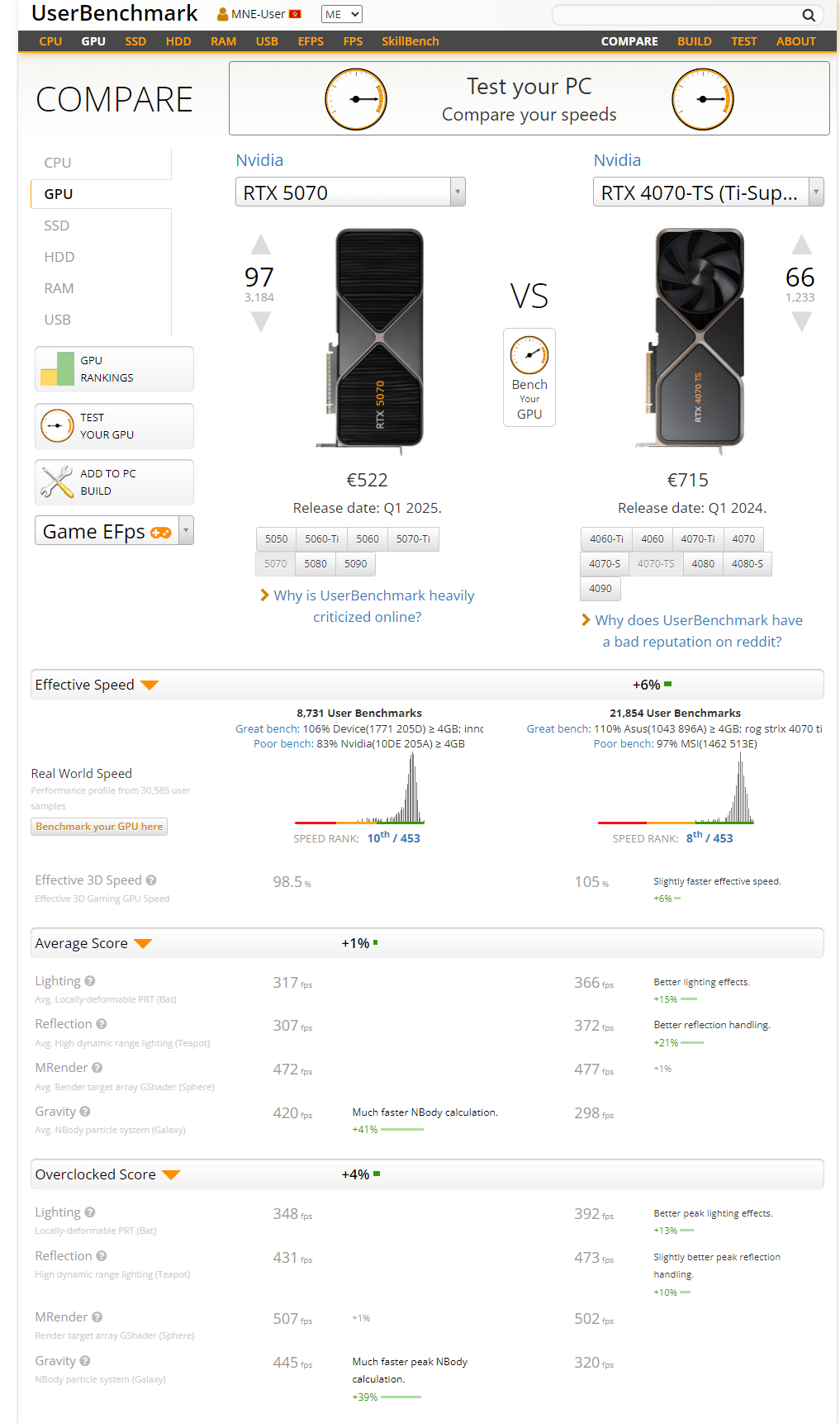Click the 5080 comparison chip

pos(316,564)
